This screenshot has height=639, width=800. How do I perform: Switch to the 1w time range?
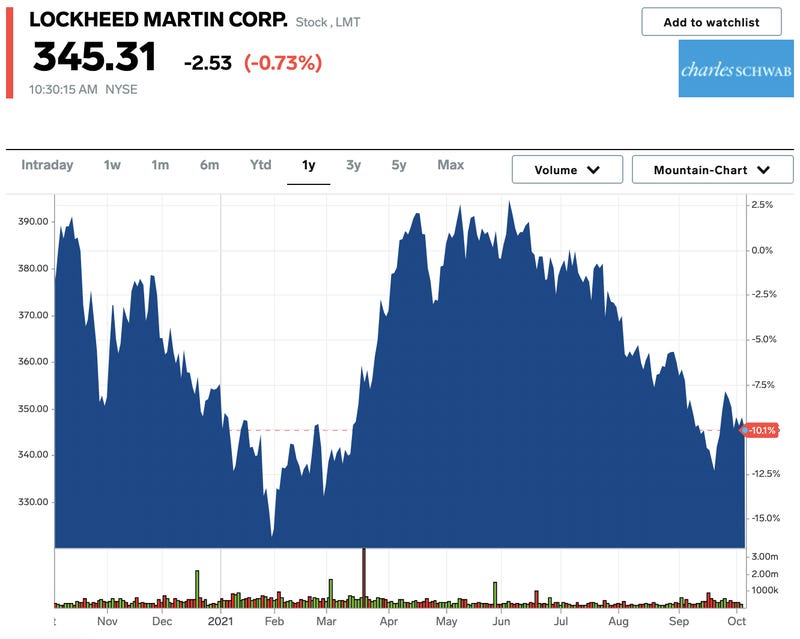112,165
